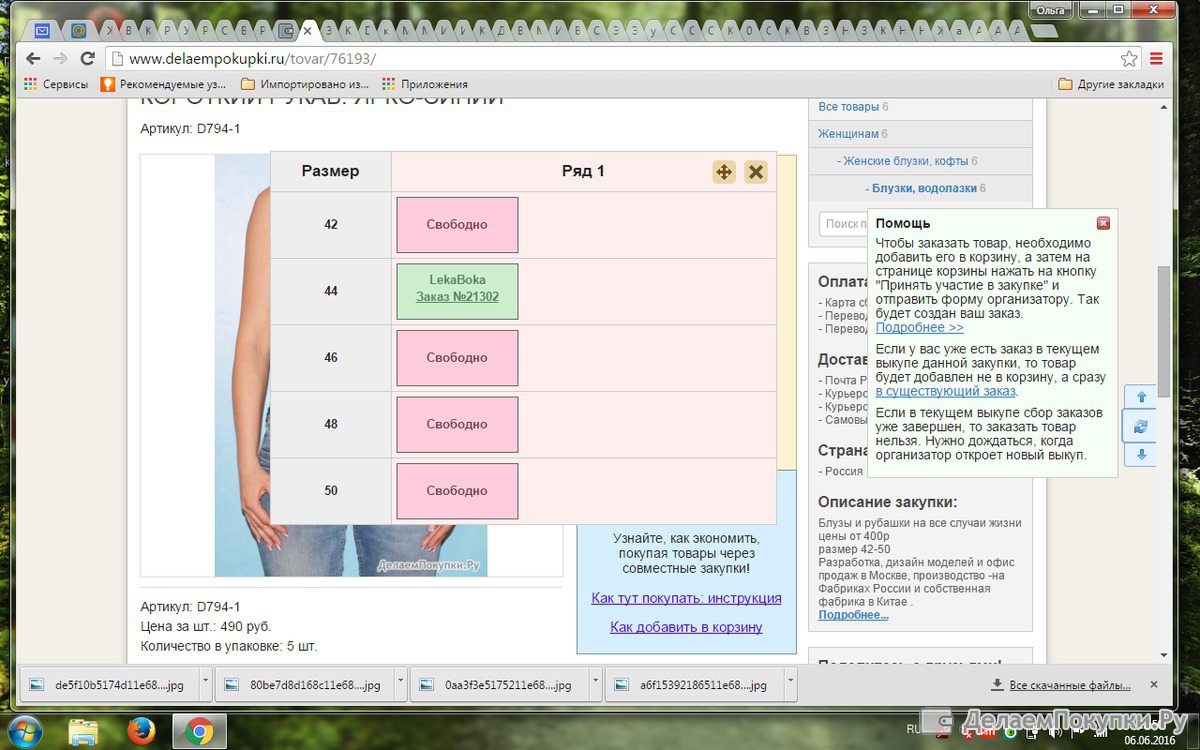This screenshot has width=1200, height=750.
Task: Open 'Другие закладки' folder
Action: coord(1111,84)
